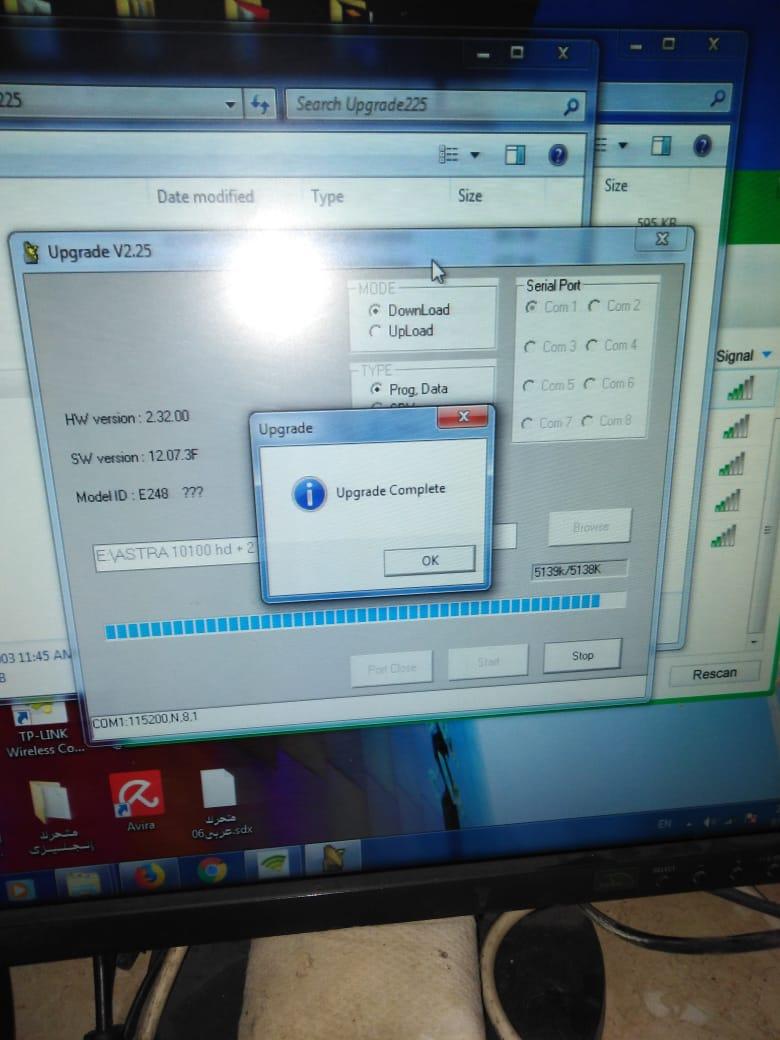Close the Upgrade Complete message box
The width and height of the screenshot is (780, 1040).
[463, 417]
